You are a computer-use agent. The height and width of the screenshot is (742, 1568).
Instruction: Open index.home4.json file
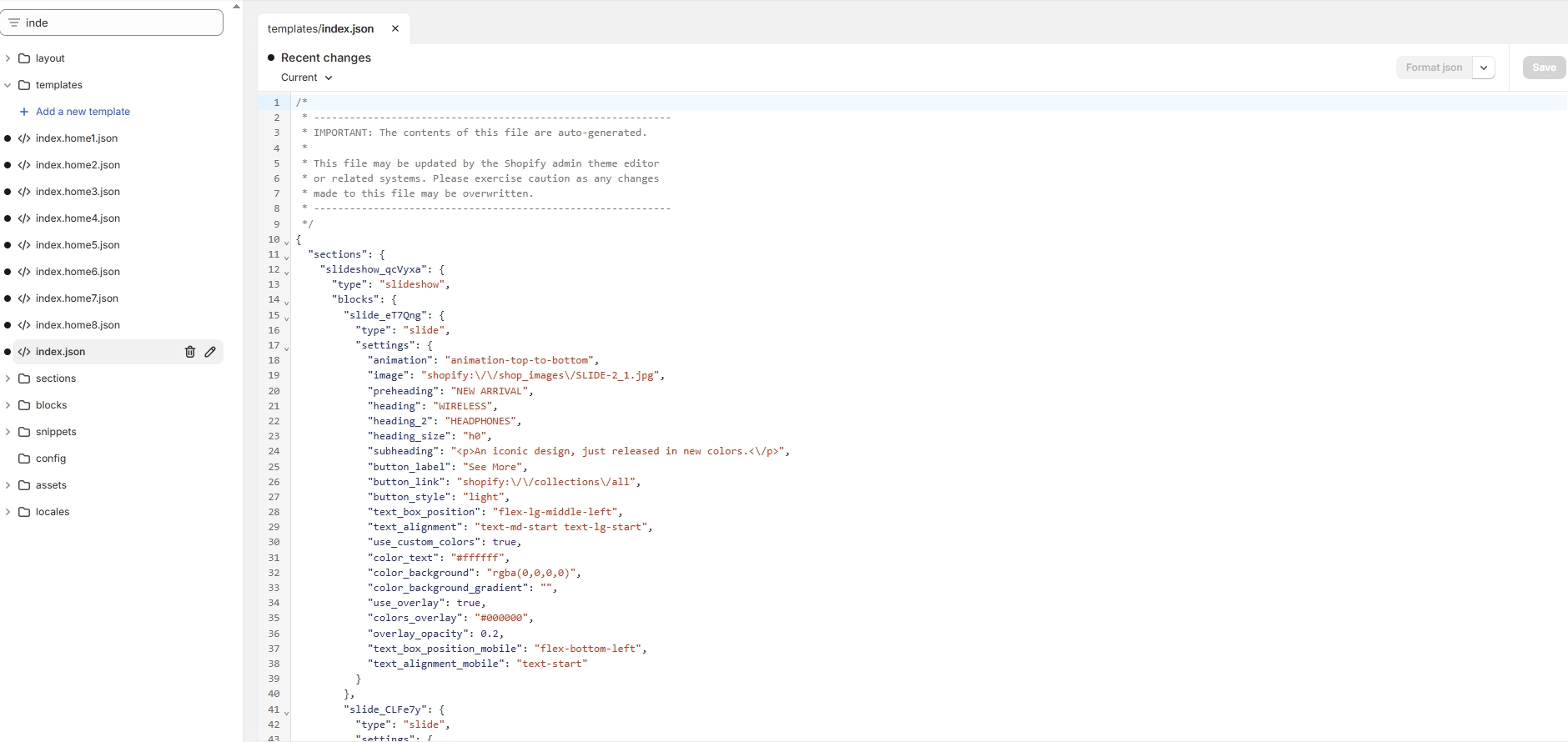click(x=78, y=218)
